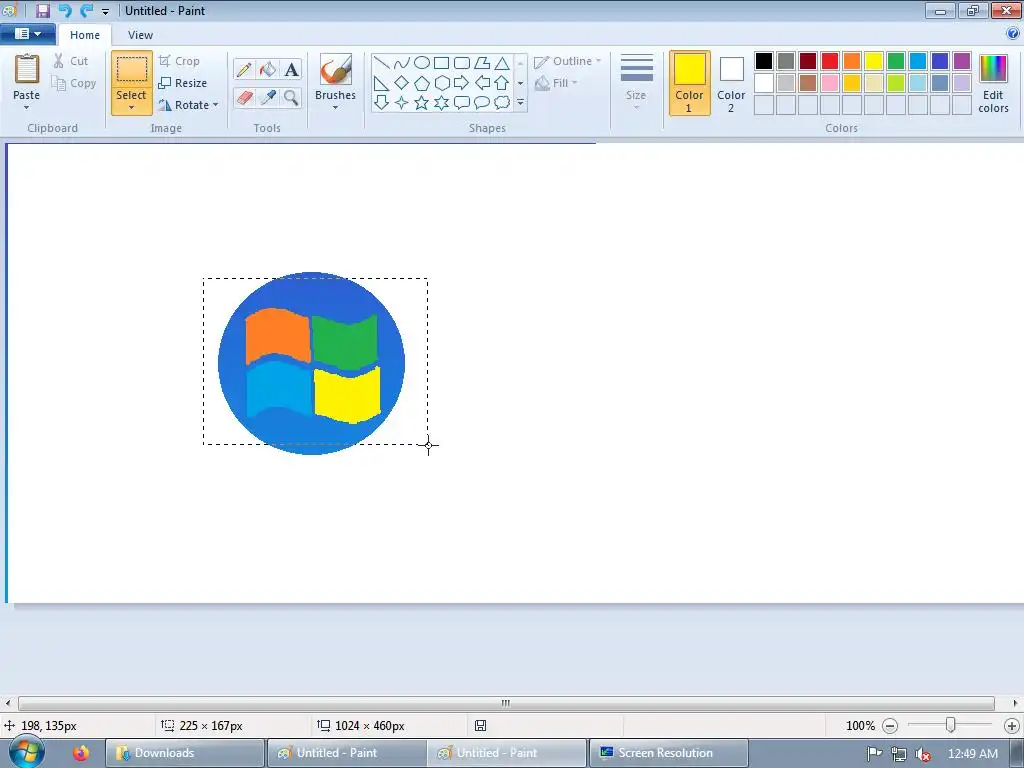Open the Resize and skew dialog

coord(183,83)
